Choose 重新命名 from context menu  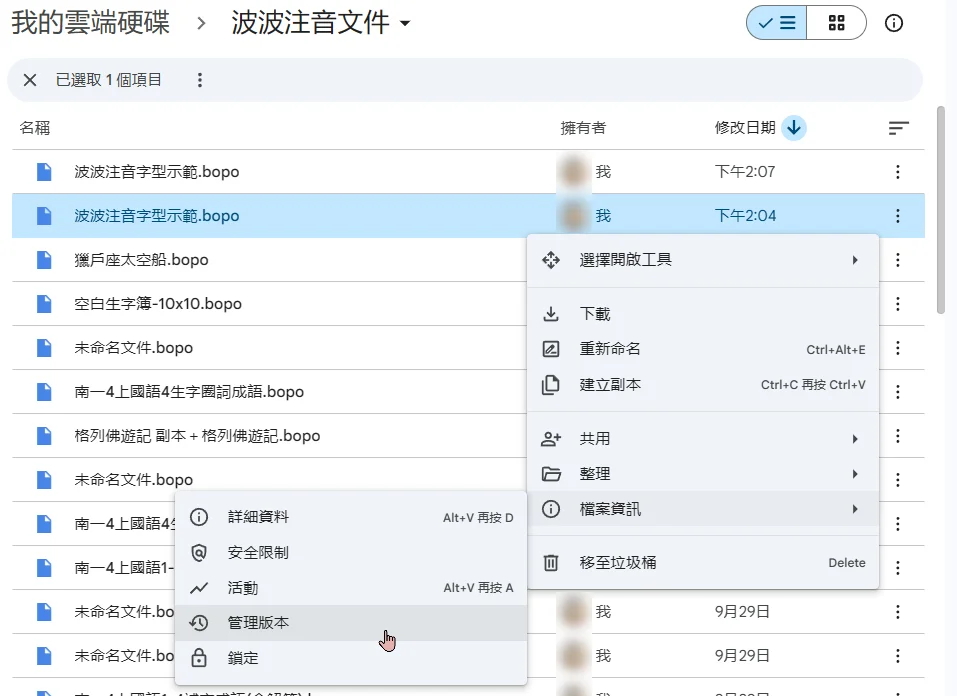coord(702,349)
